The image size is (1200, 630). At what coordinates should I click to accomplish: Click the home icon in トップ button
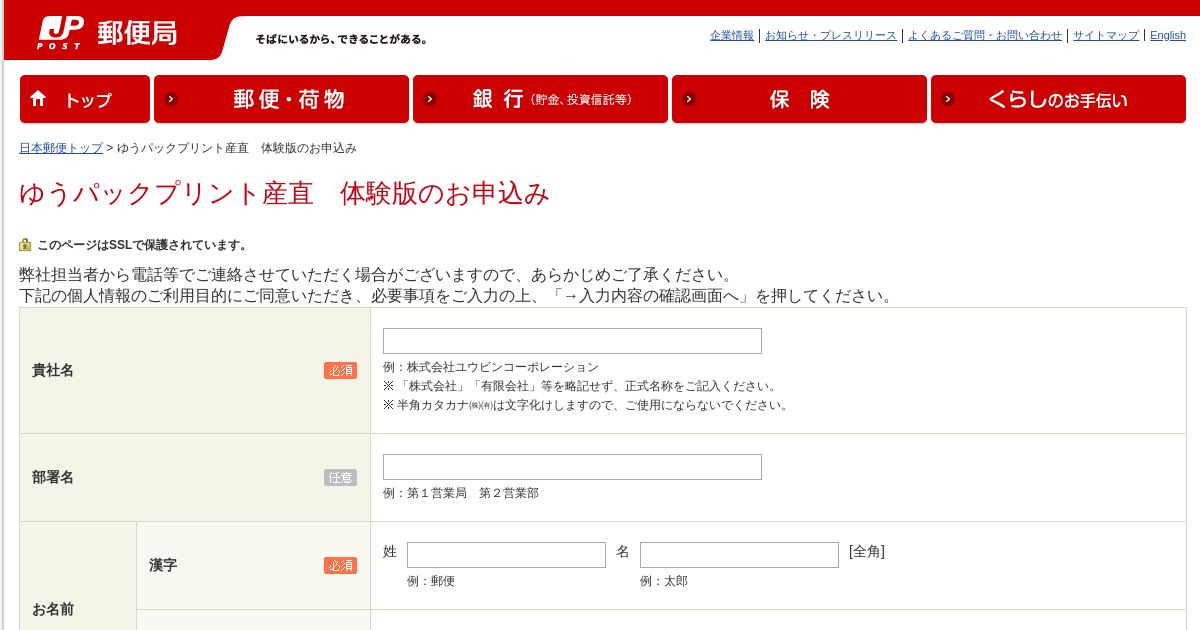point(39,99)
